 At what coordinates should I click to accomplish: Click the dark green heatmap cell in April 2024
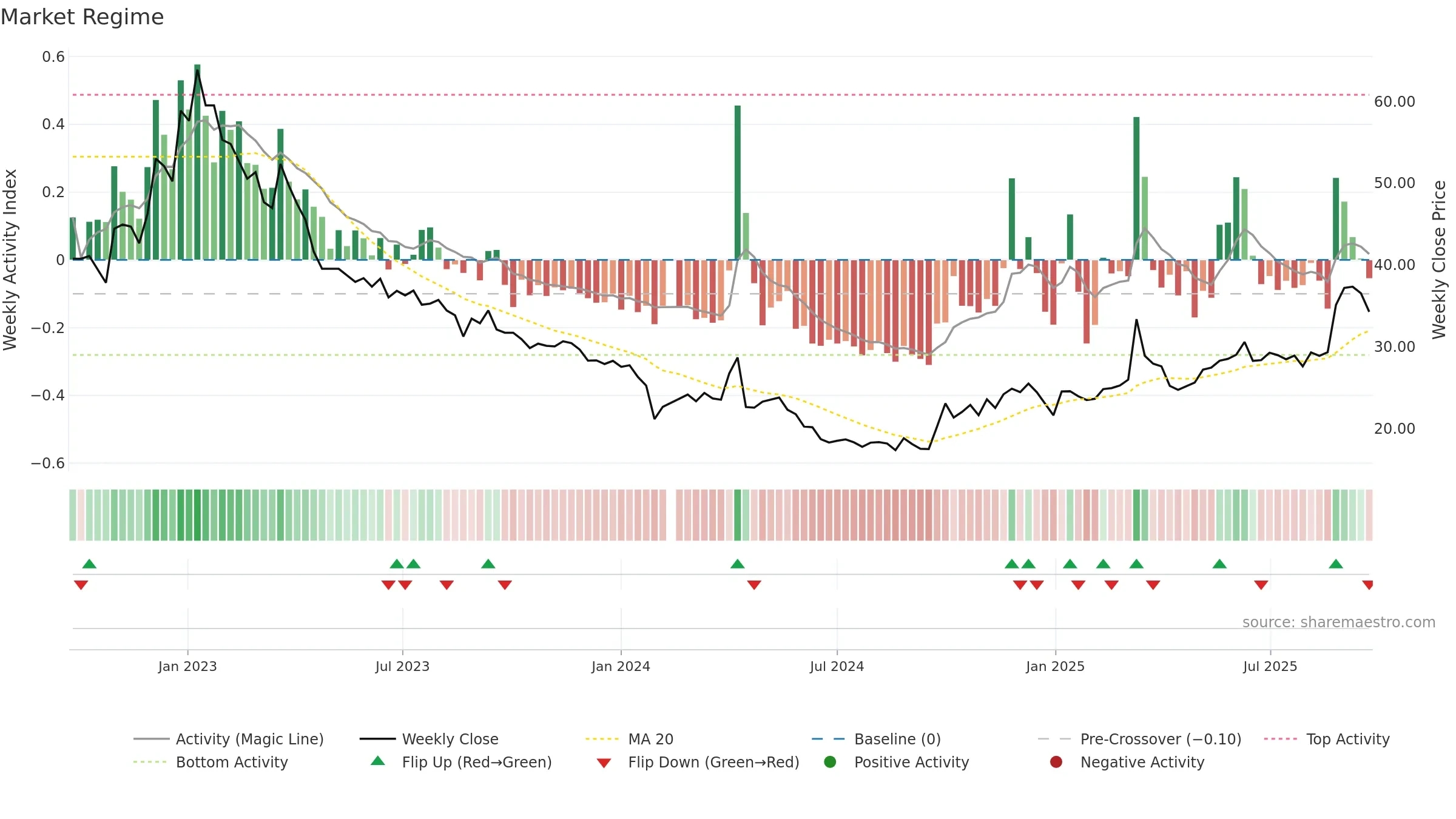(738, 515)
